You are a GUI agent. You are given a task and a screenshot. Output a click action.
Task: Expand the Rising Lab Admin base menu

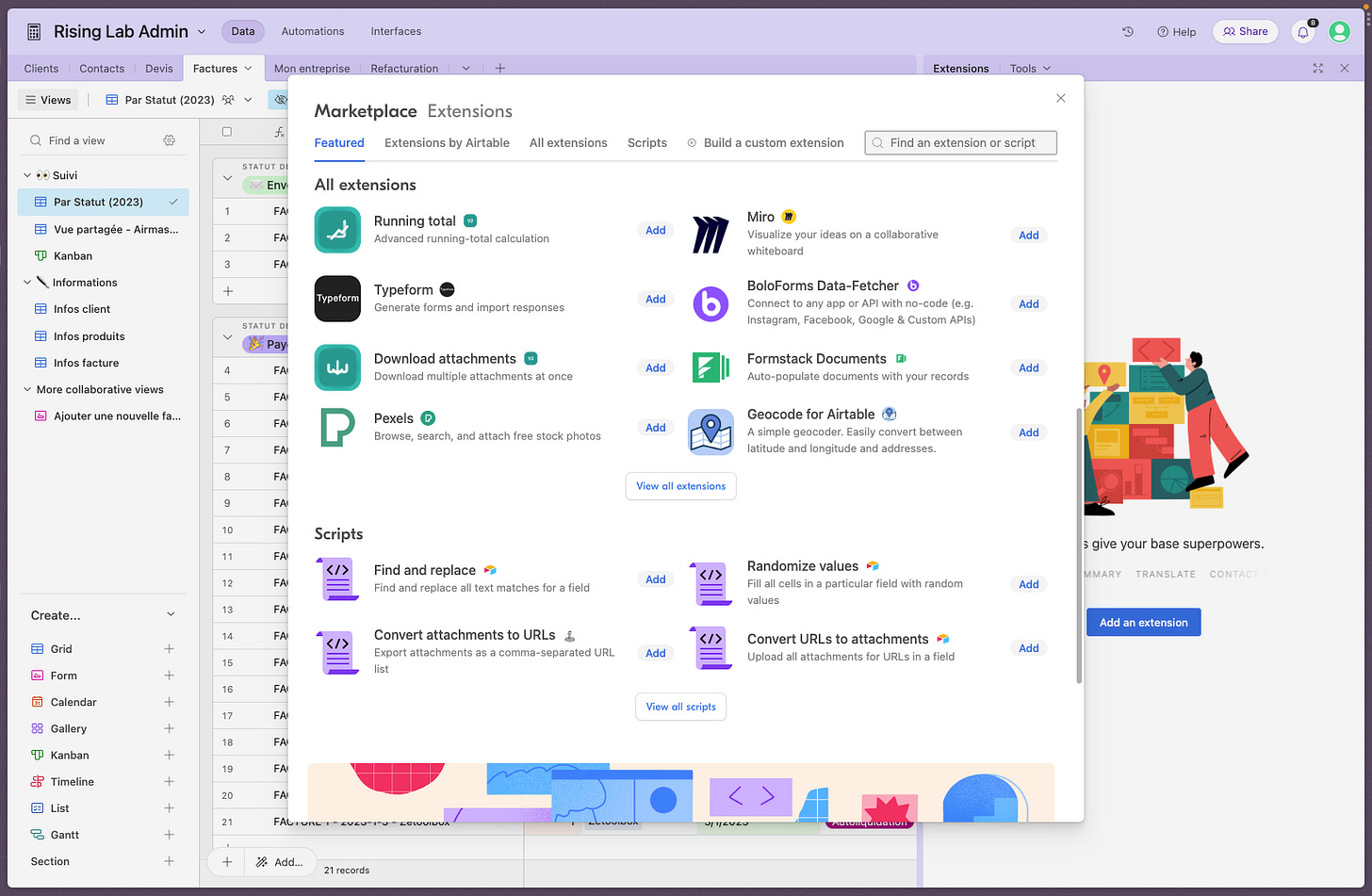(x=201, y=32)
